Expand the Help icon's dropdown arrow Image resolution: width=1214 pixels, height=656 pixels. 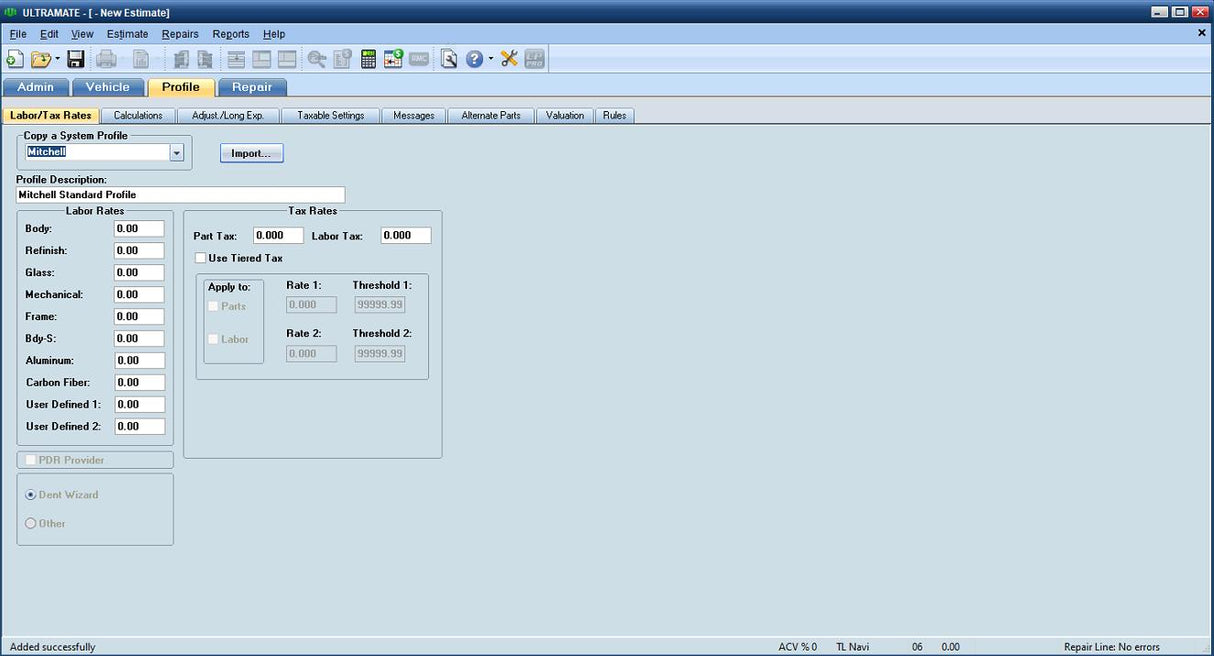click(x=491, y=59)
